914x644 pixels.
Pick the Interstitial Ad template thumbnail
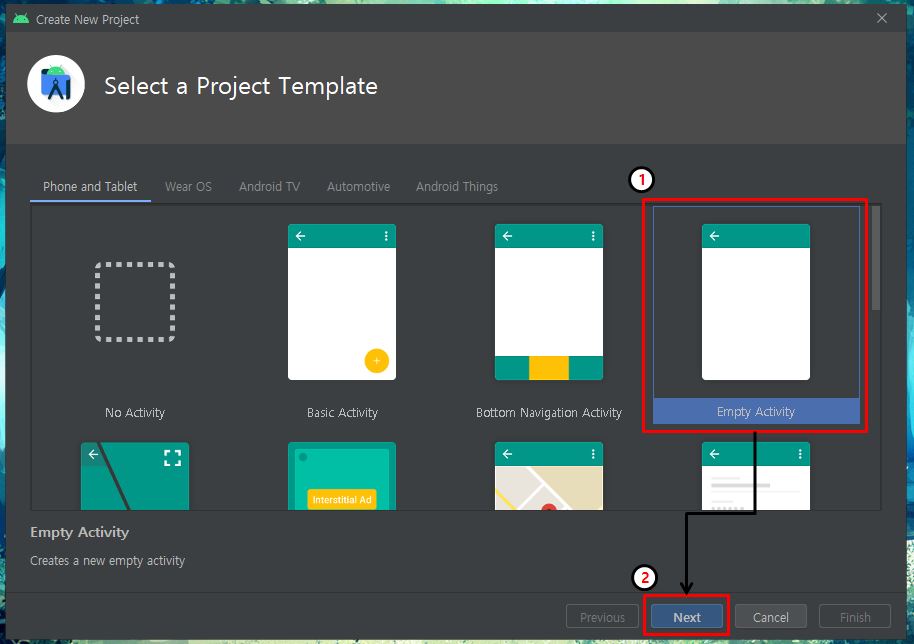342,476
